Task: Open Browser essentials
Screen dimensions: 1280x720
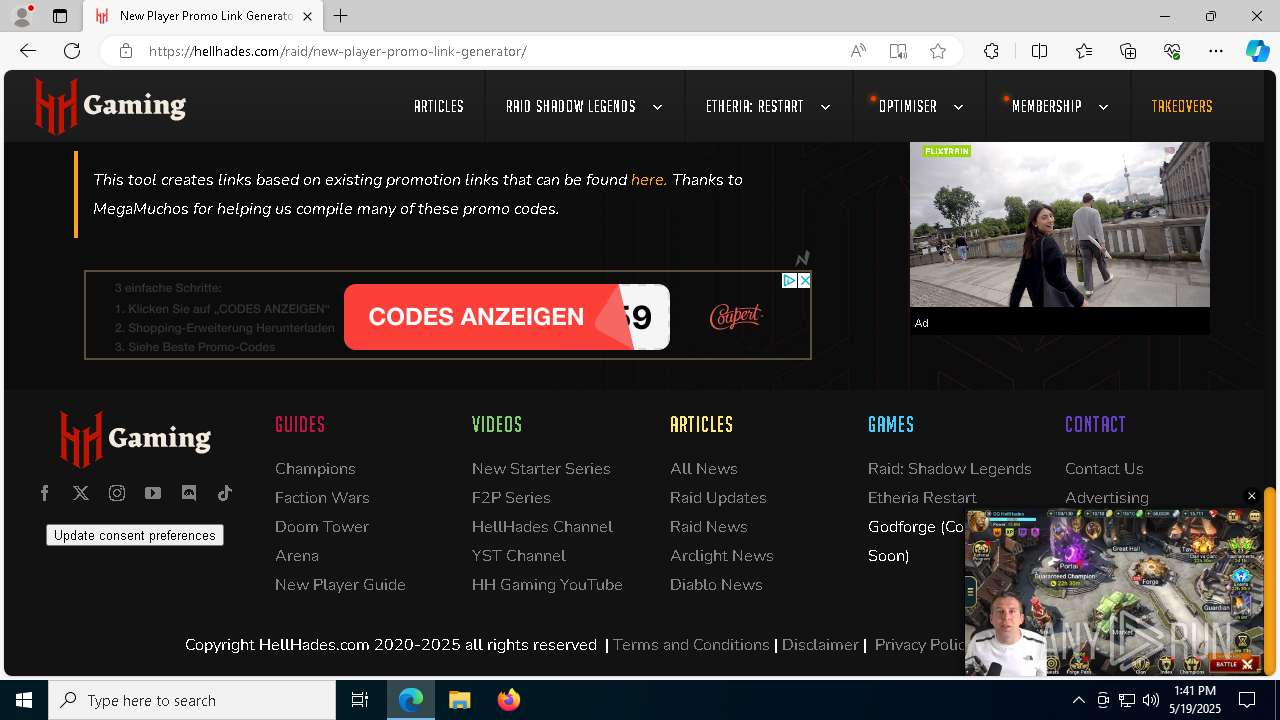Action: click(x=1172, y=51)
